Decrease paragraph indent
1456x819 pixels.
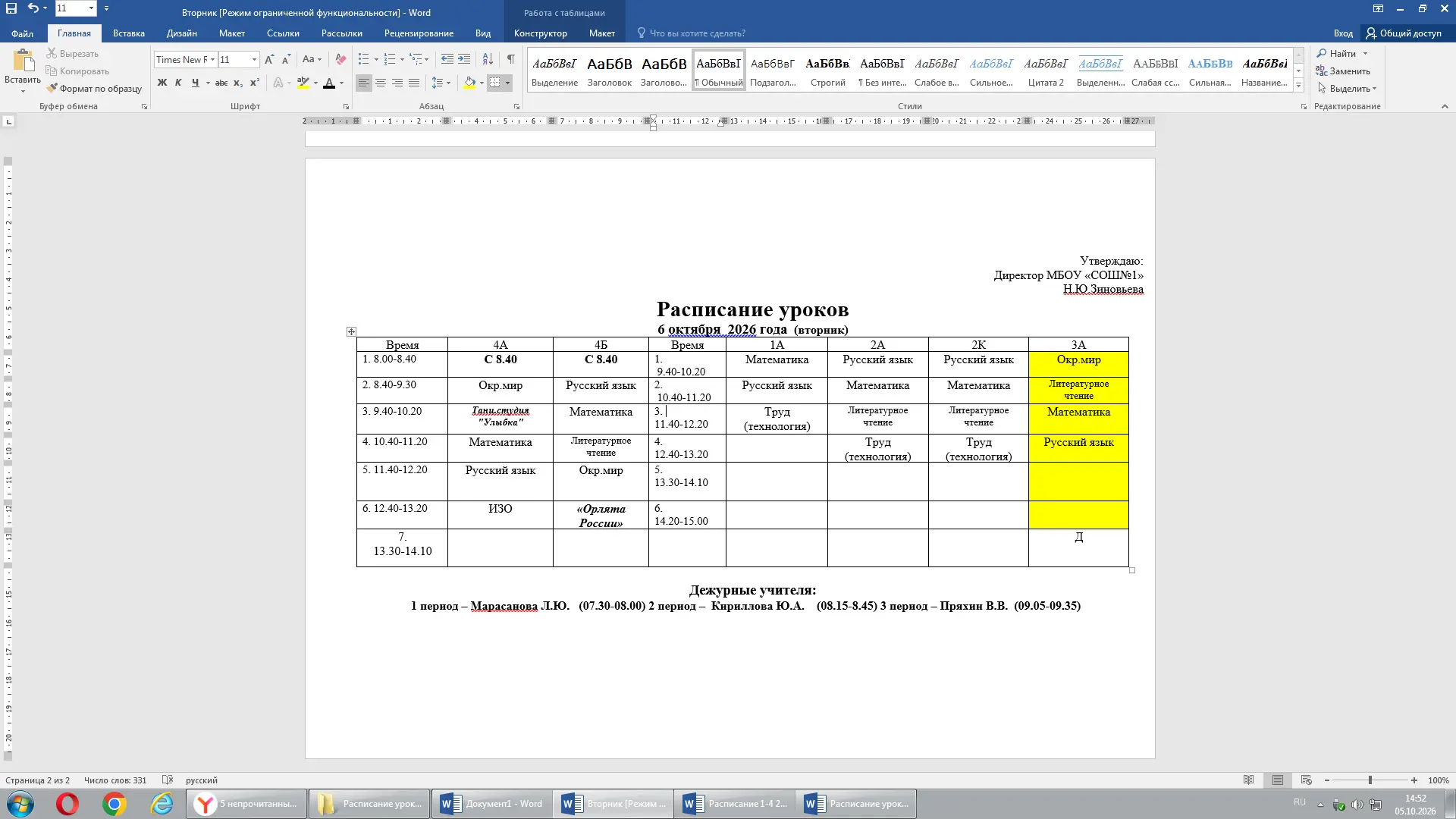(447, 59)
